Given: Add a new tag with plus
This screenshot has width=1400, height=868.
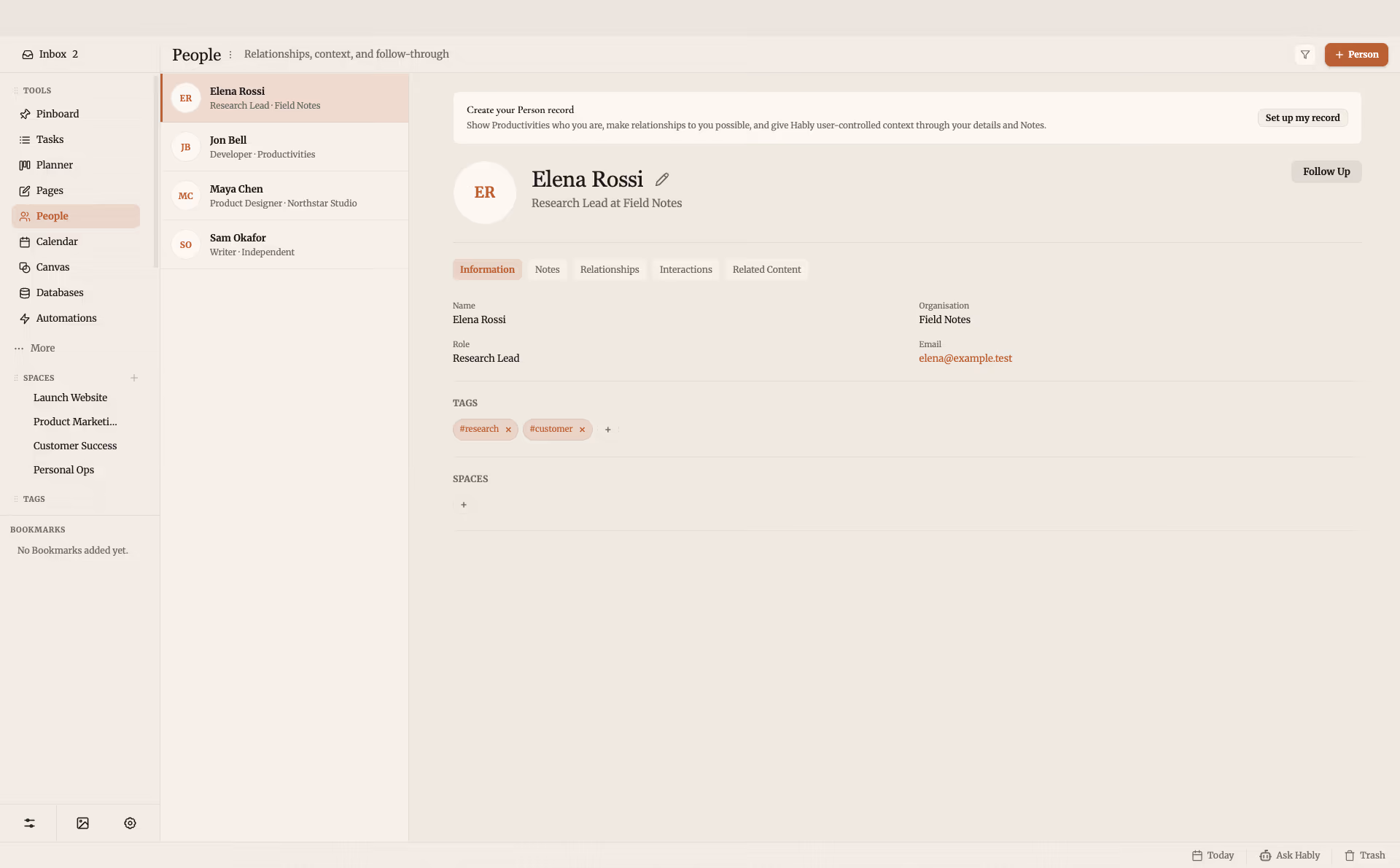Looking at the screenshot, I should click(607, 430).
